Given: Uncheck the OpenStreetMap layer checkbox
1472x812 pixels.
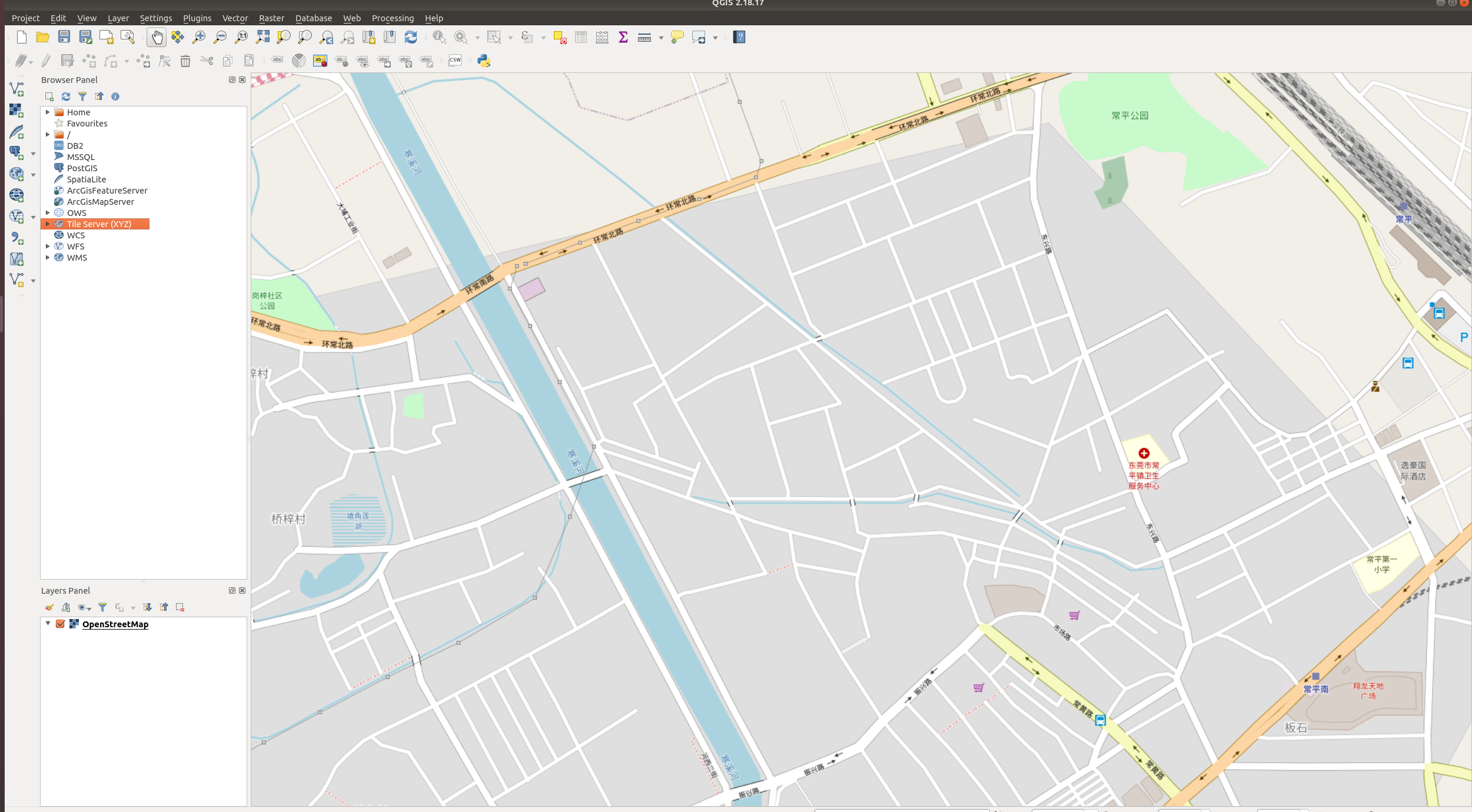Looking at the screenshot, I should coord(60,624).
